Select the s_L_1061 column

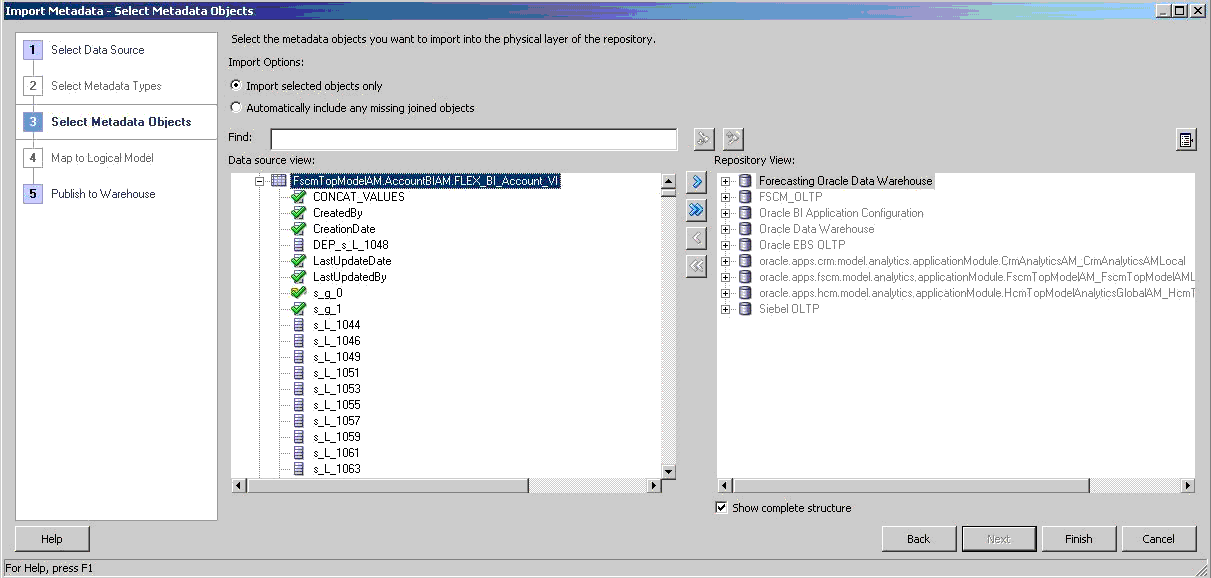click(337, 453)
